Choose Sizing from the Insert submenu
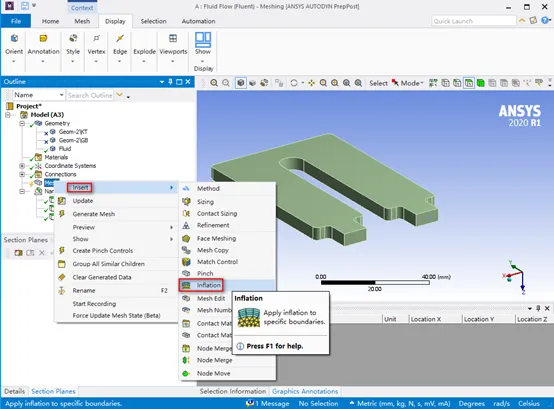This screenshot has width=554, height=409. (x=228, y=202)
